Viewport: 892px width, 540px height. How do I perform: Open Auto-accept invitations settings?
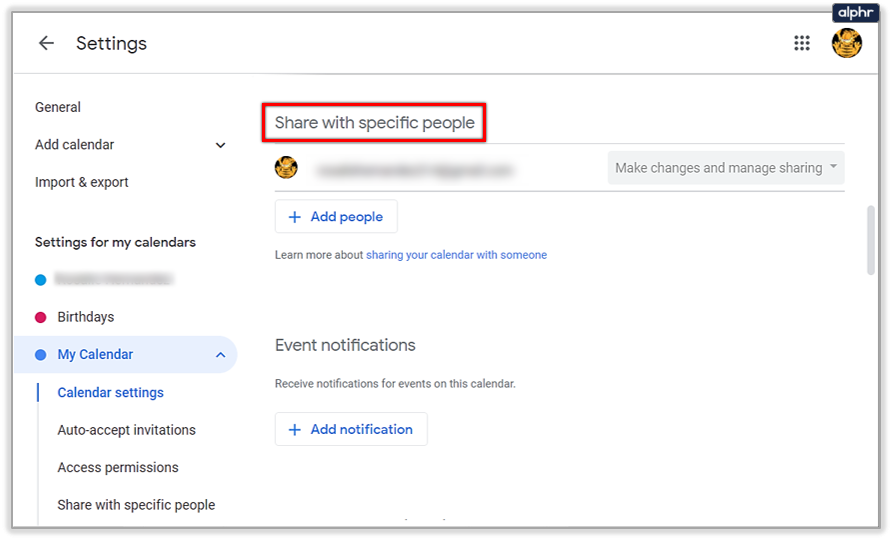[126, 430]
